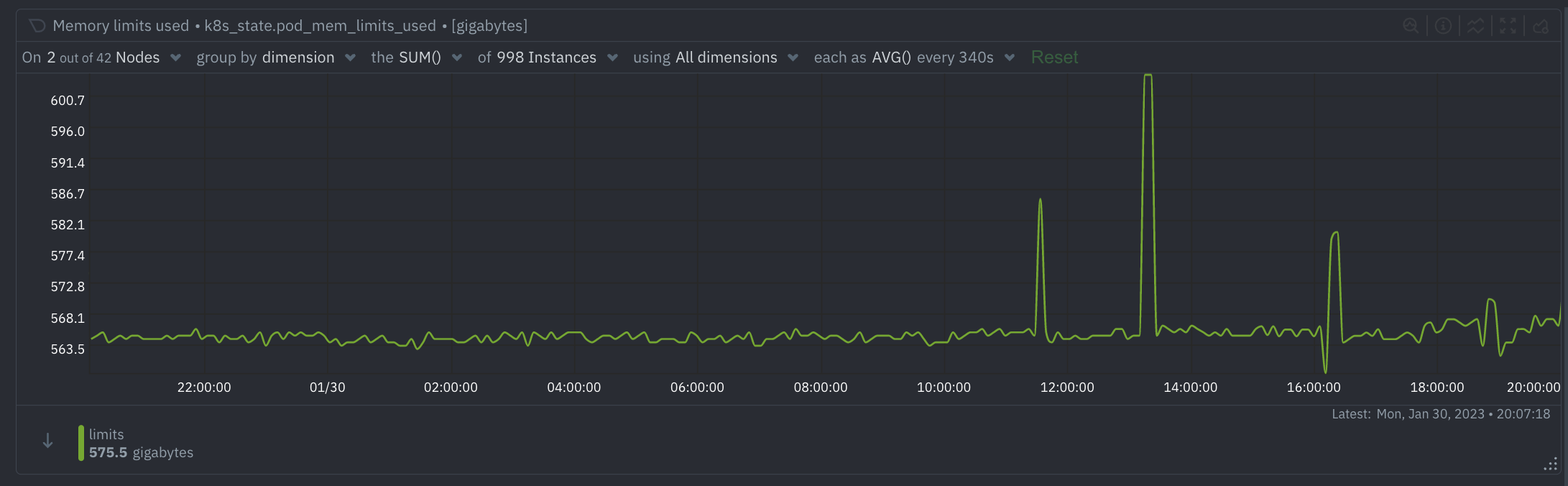Click the 16:00:00 time axis label
Image resolution: width=1568 pixels, height=486 pixels.
[x=1314, y=388]
